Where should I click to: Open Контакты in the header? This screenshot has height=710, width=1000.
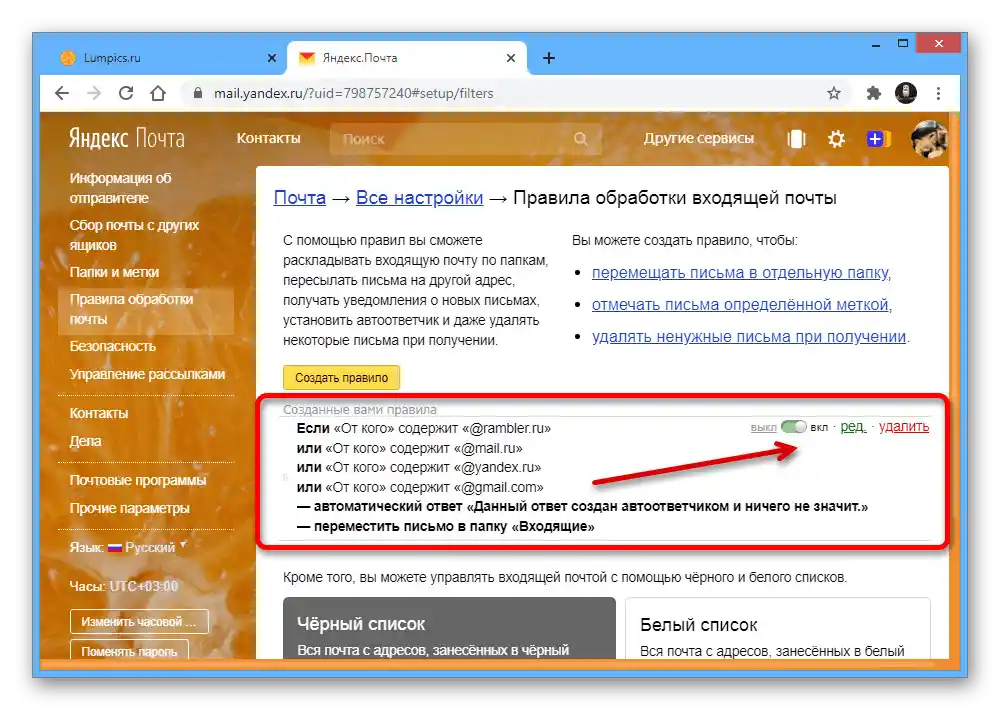[x=268, y=138]
